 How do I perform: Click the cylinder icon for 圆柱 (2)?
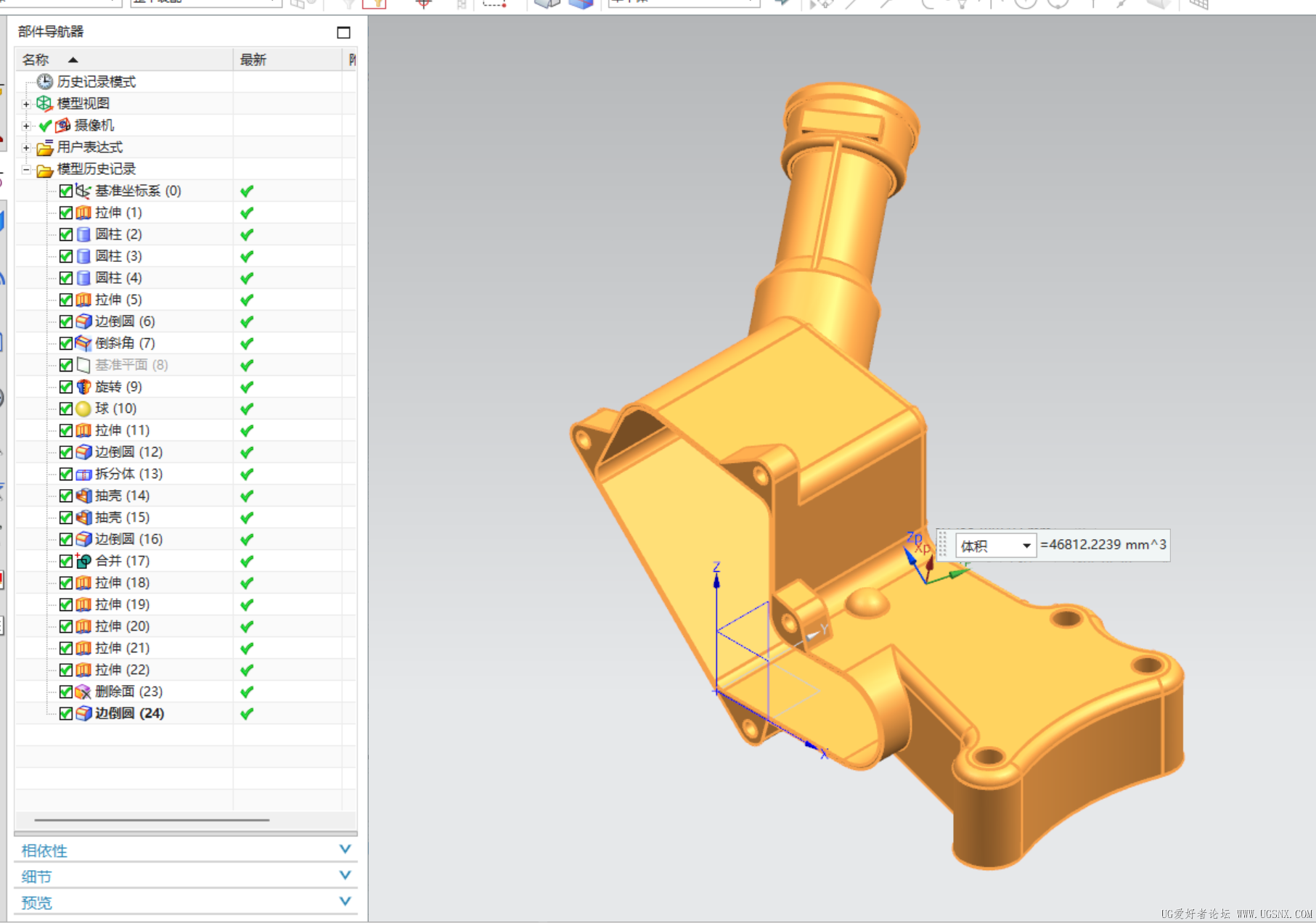(x=83, y=234)
